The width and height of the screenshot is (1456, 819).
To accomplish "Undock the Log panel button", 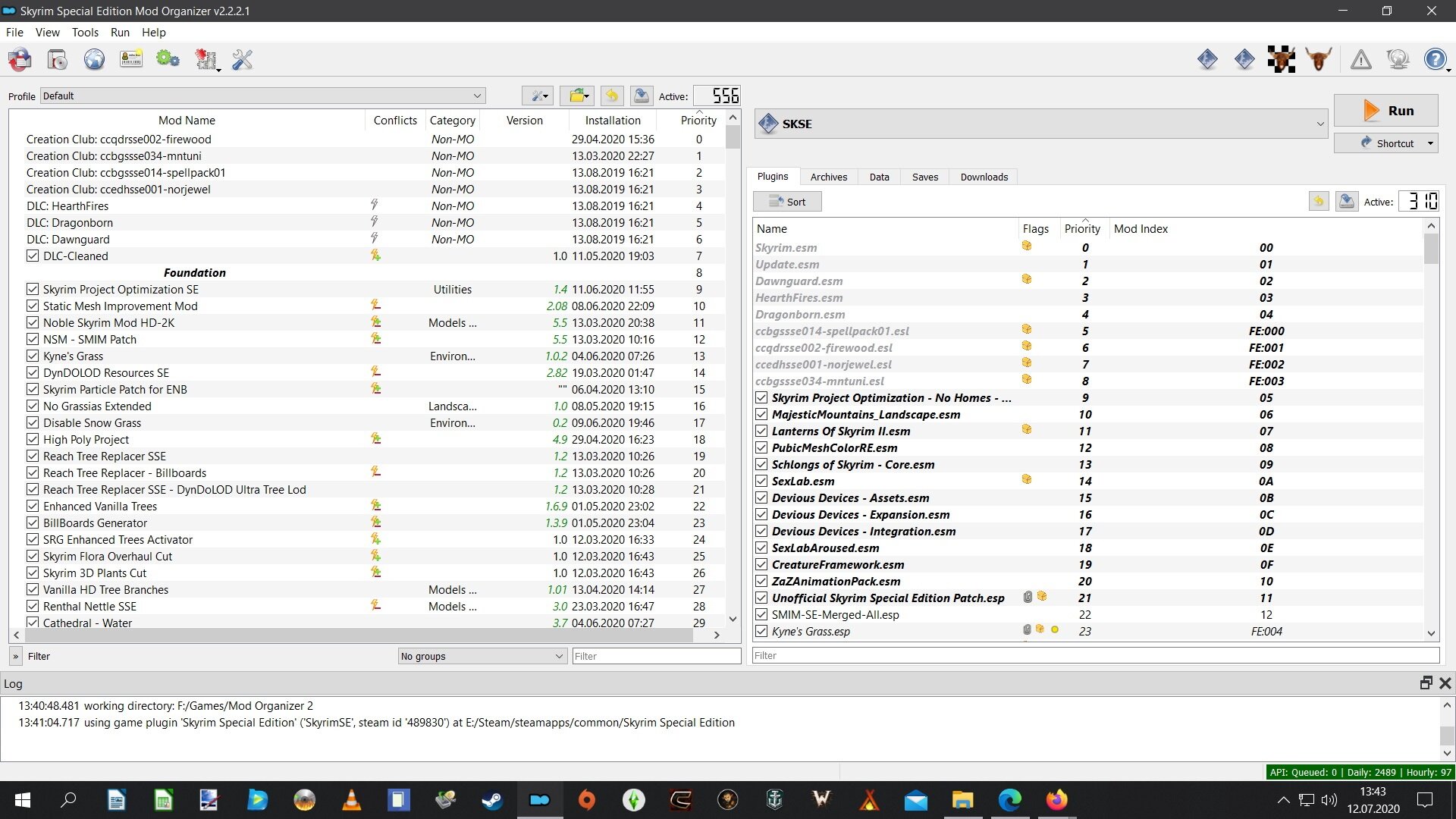I will pos(1426,682).
